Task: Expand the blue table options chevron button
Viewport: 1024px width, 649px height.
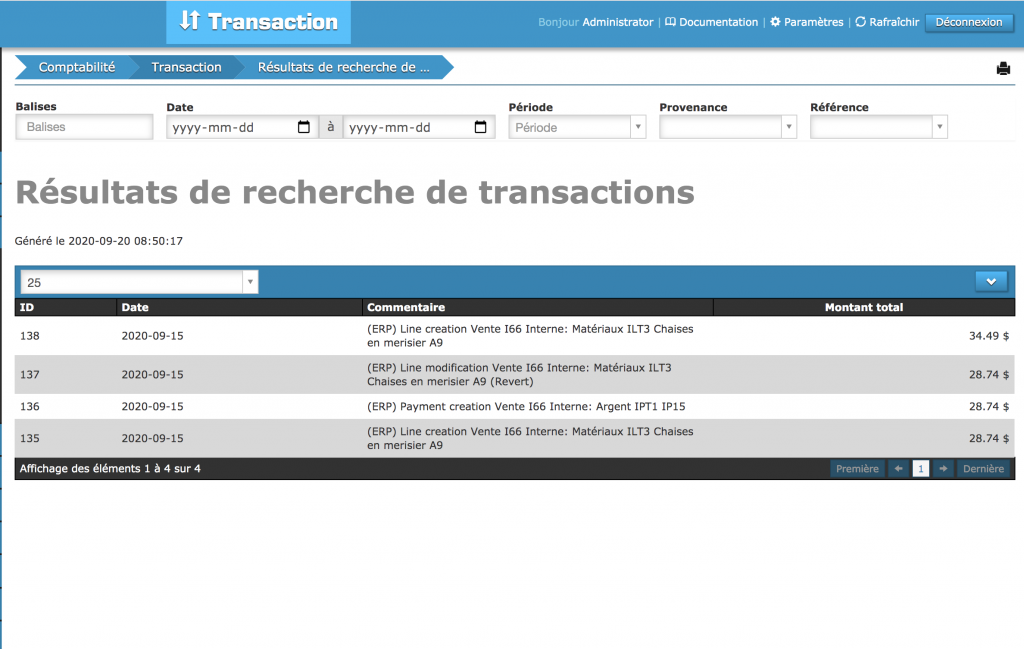Action: (991, 281)
